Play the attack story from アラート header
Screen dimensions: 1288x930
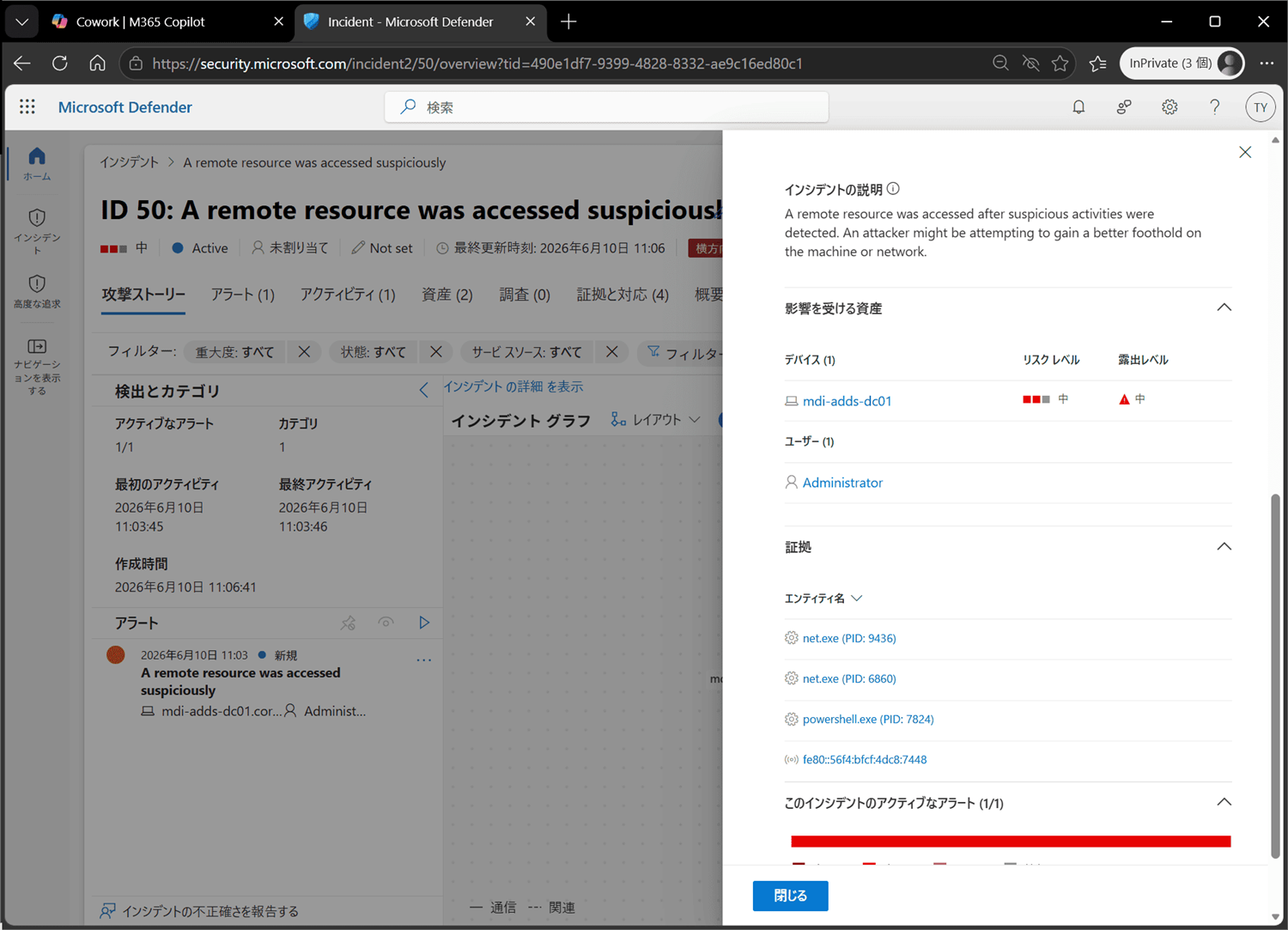pos(424,623)
